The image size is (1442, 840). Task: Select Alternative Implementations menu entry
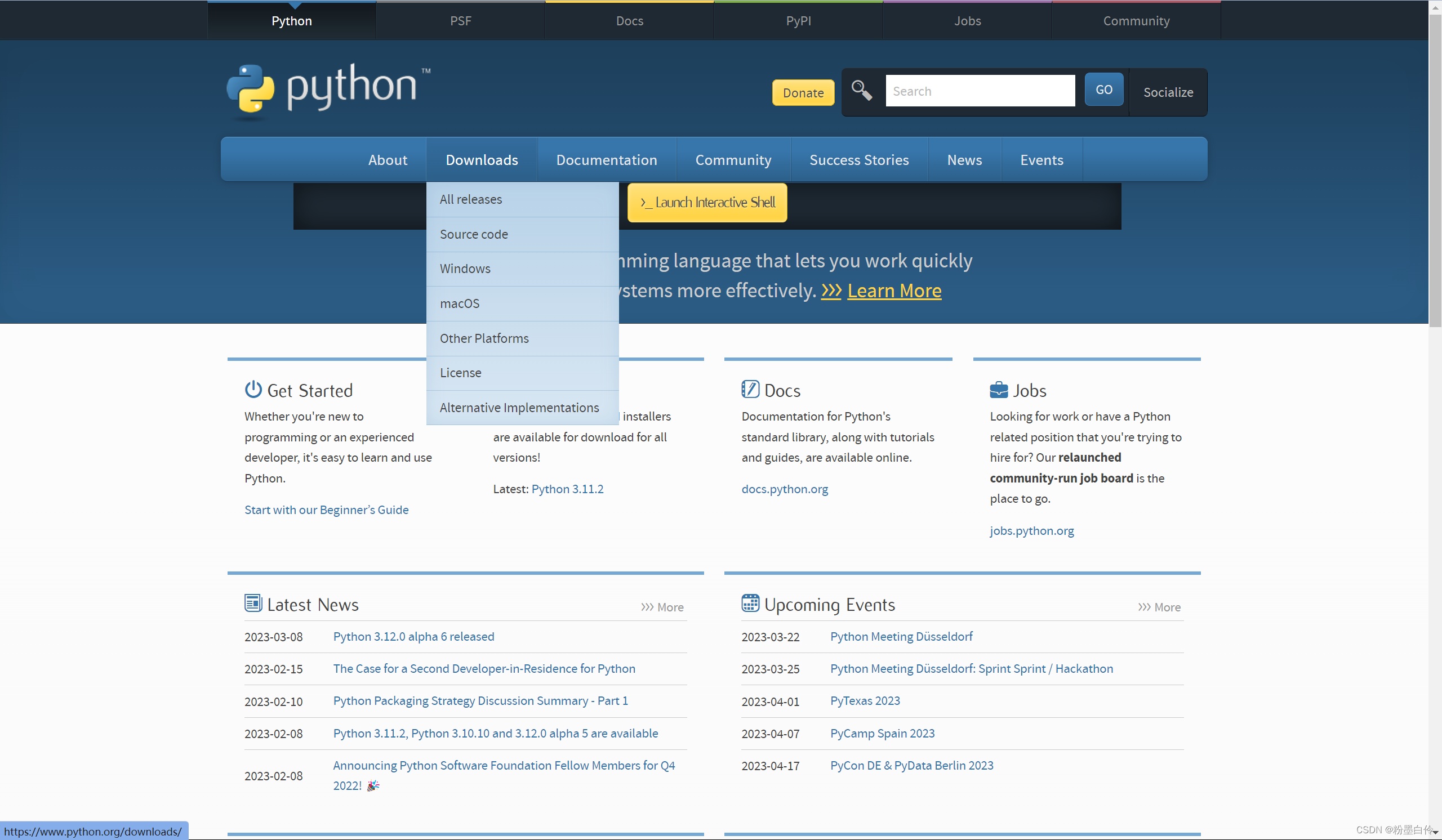tap(522, 408)
